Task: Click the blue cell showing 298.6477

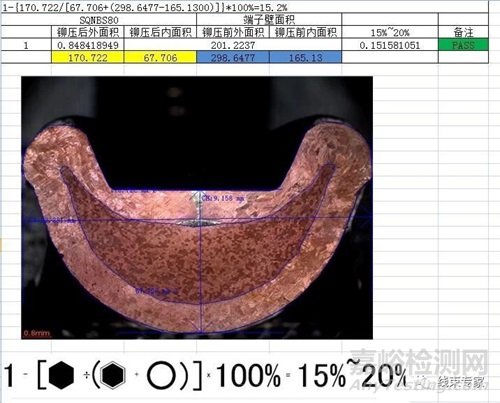Action: [233, 58]
